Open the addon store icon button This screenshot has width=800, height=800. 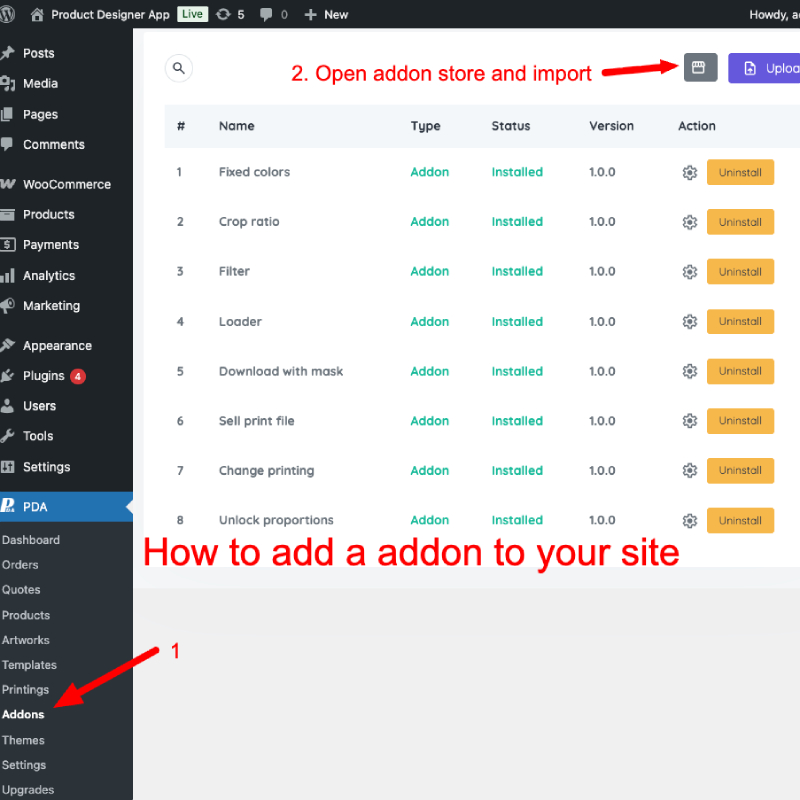click(x=700, y=68)
